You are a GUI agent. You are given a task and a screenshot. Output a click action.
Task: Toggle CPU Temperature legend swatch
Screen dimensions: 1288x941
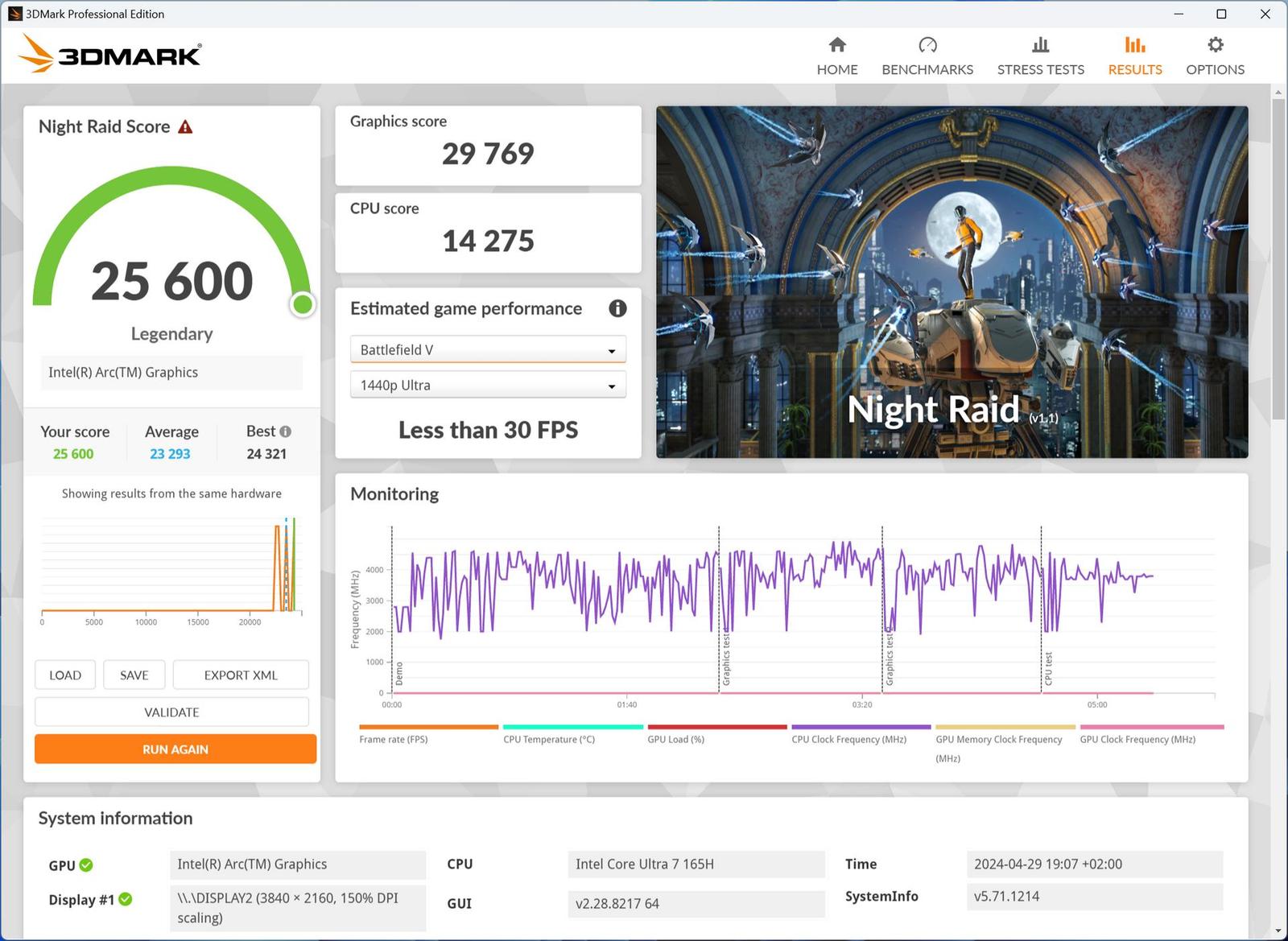pos(572,727)
